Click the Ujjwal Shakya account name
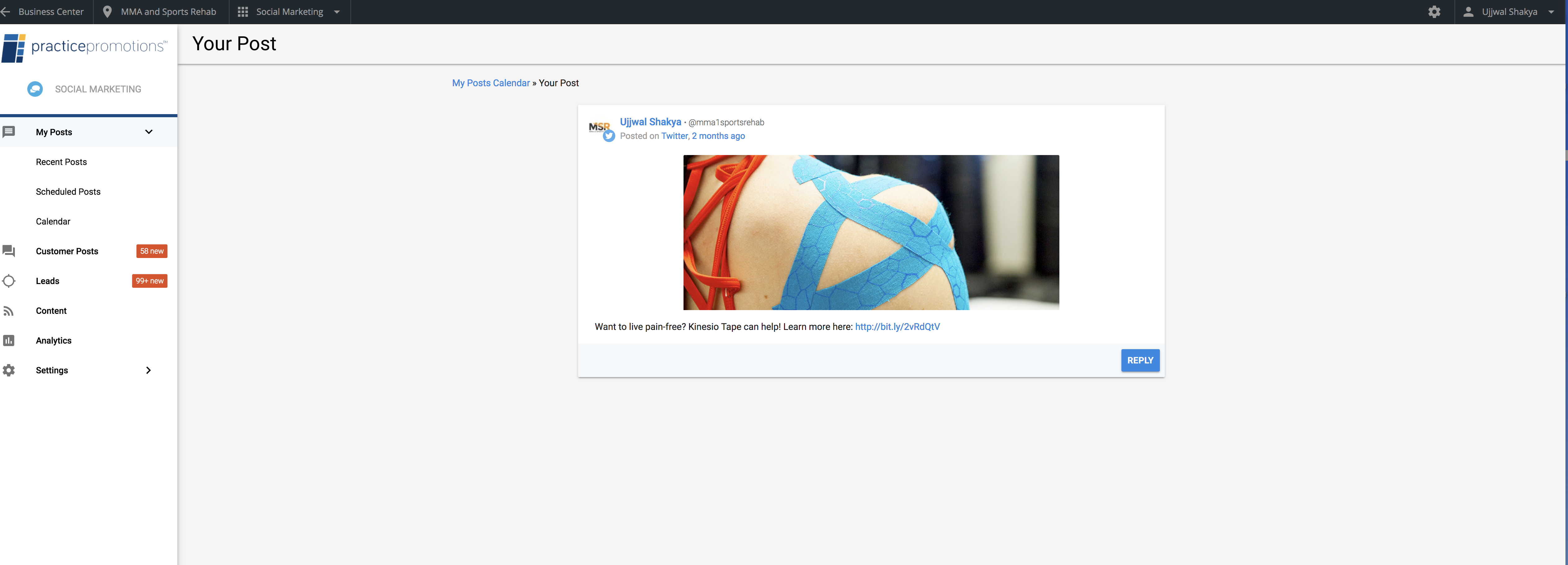The width and height of the screenshot is (1568, 565). tap(1510, 11)
